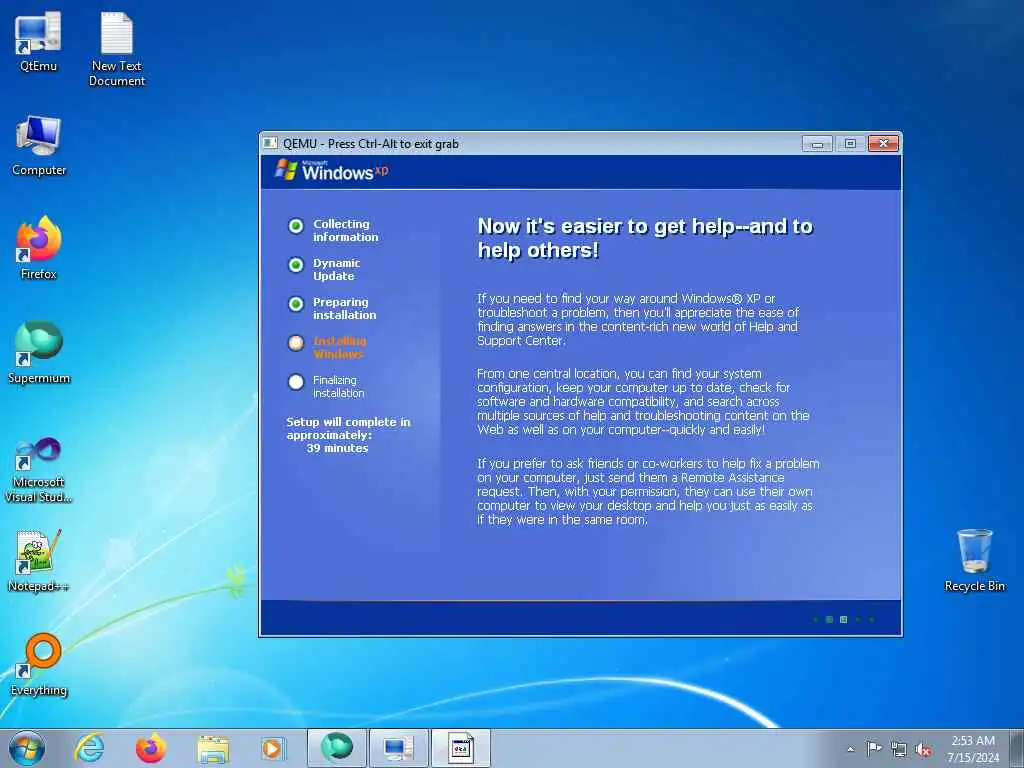Click the Finalizing installation step indicator
Viewport: 1024px width, 768px height.
296,382
